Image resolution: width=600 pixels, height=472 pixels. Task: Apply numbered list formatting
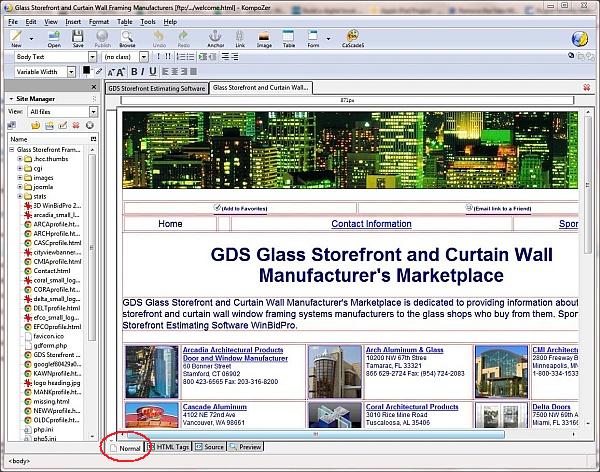pyautogui.click(x=181, y=57)
